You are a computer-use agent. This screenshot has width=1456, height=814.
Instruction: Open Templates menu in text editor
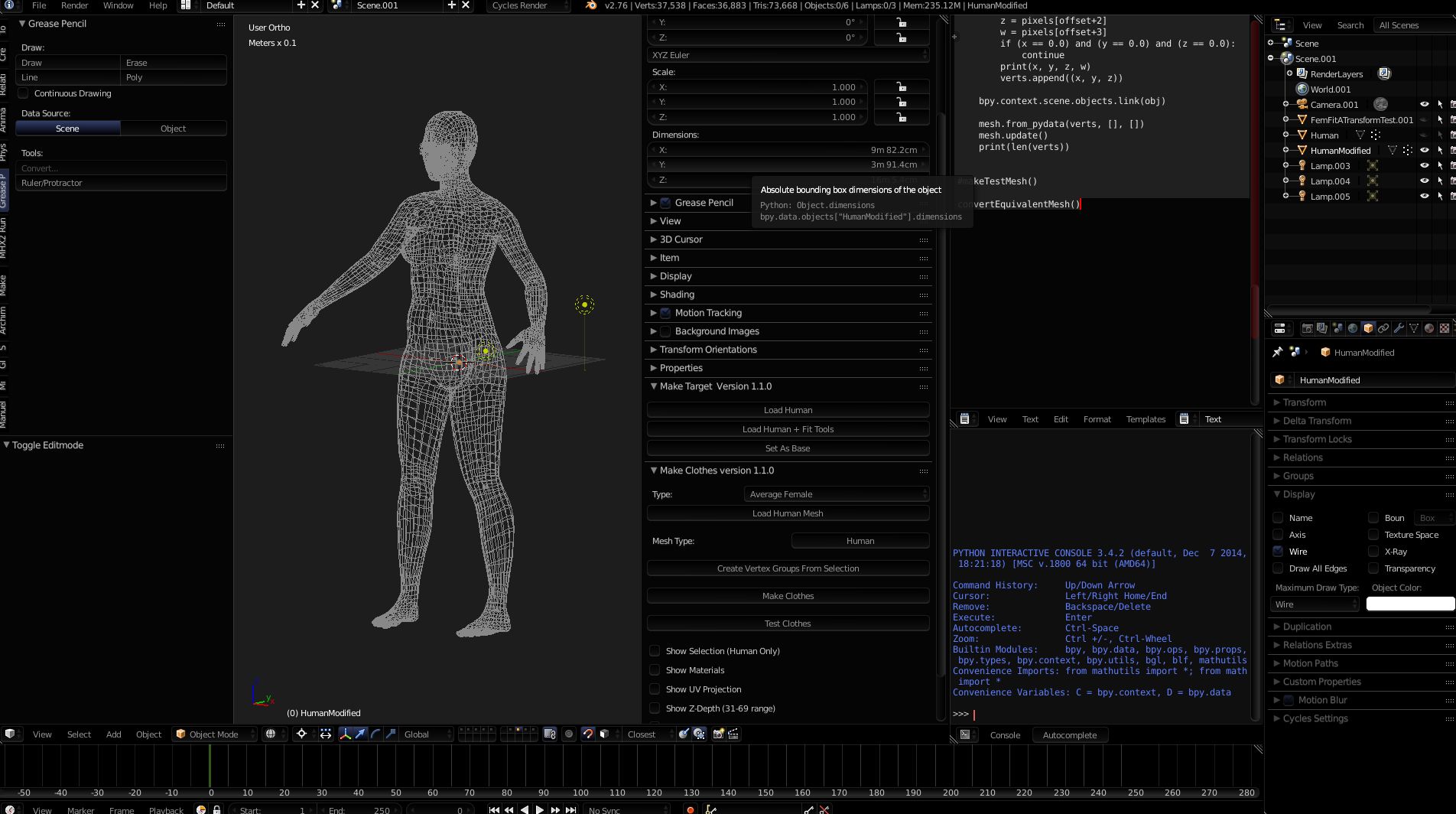pos(1146,419)
